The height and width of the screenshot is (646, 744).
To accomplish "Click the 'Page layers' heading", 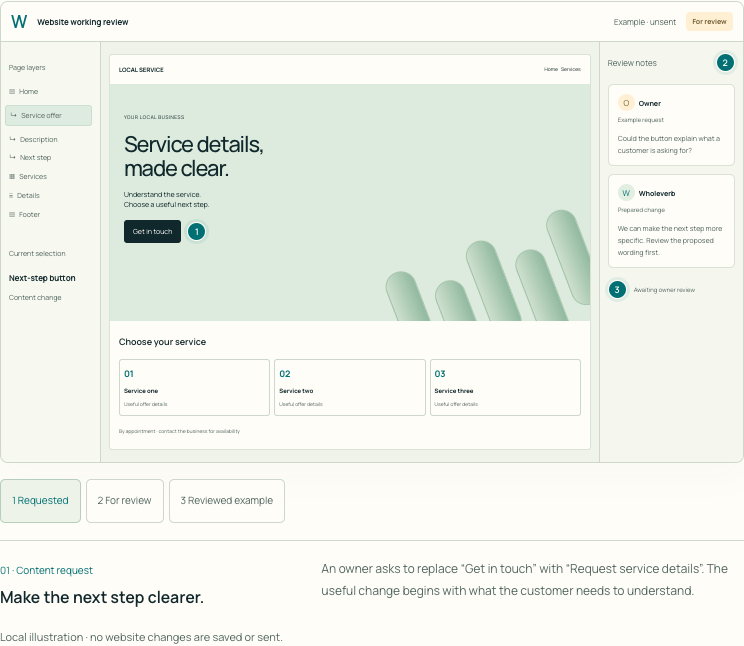I will click(x=27, y=68).
